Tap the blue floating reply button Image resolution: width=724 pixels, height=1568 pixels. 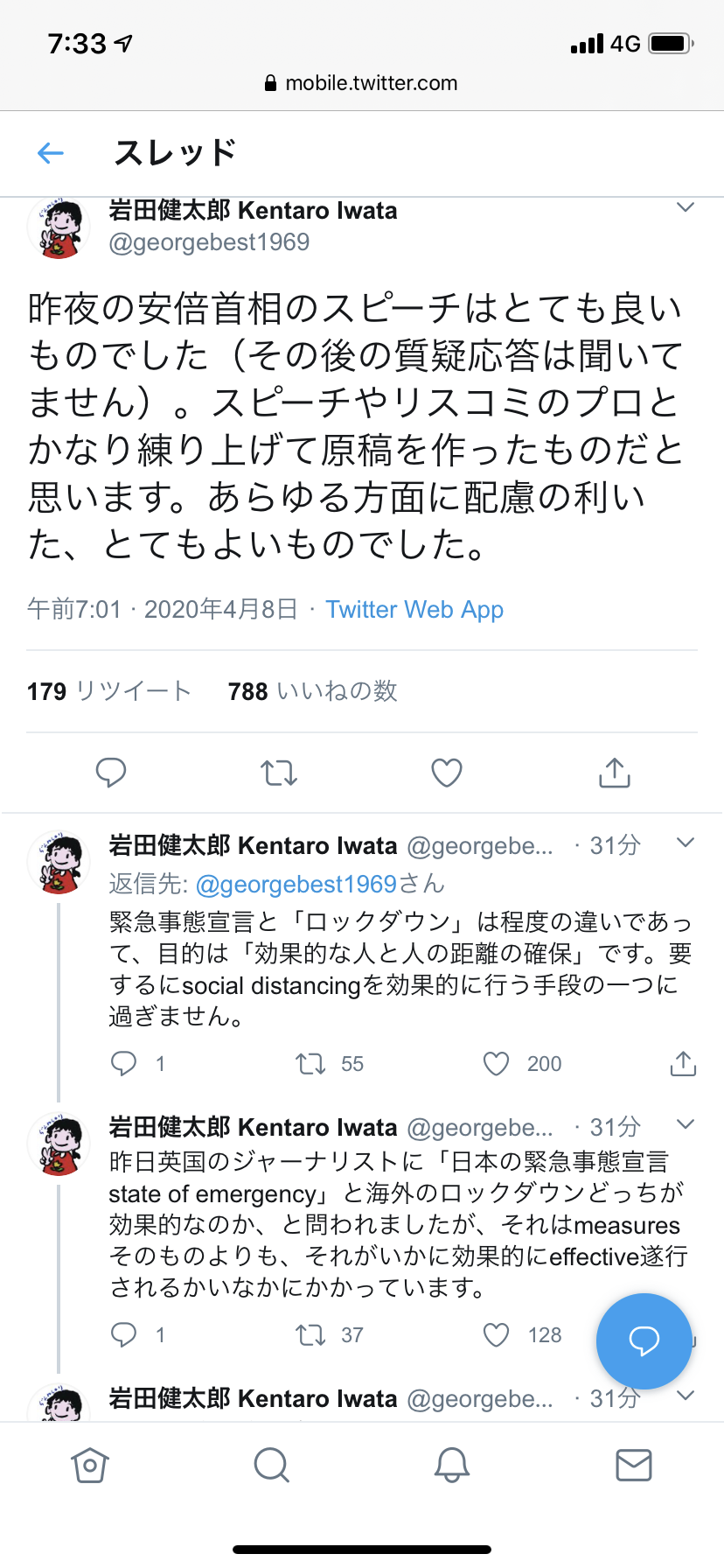tap(644, 1340)
